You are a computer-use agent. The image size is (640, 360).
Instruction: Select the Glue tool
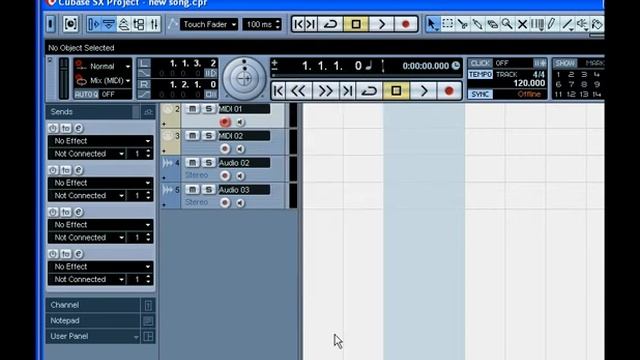[477, 24]
